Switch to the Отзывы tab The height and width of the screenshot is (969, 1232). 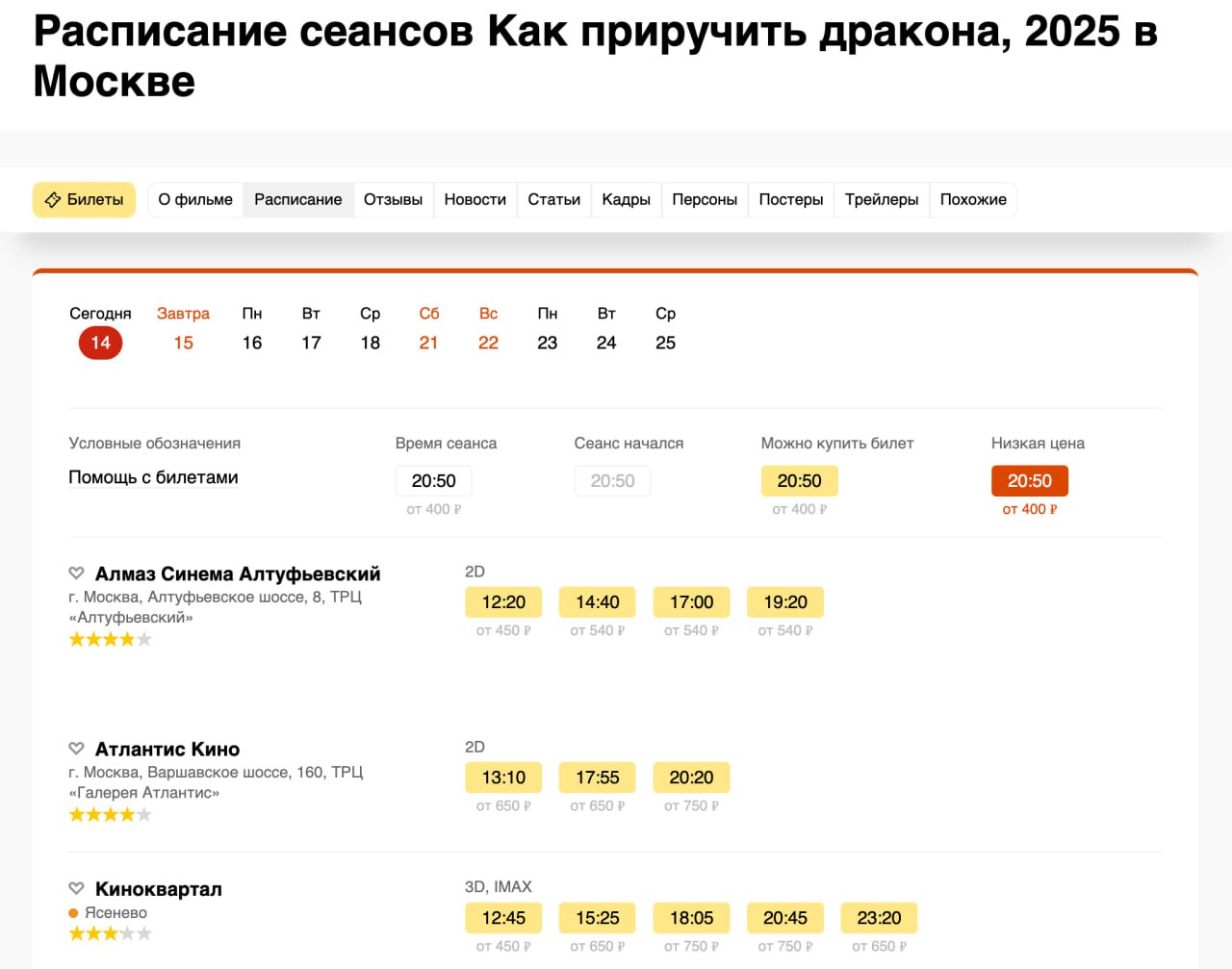[x=393, y=200]
